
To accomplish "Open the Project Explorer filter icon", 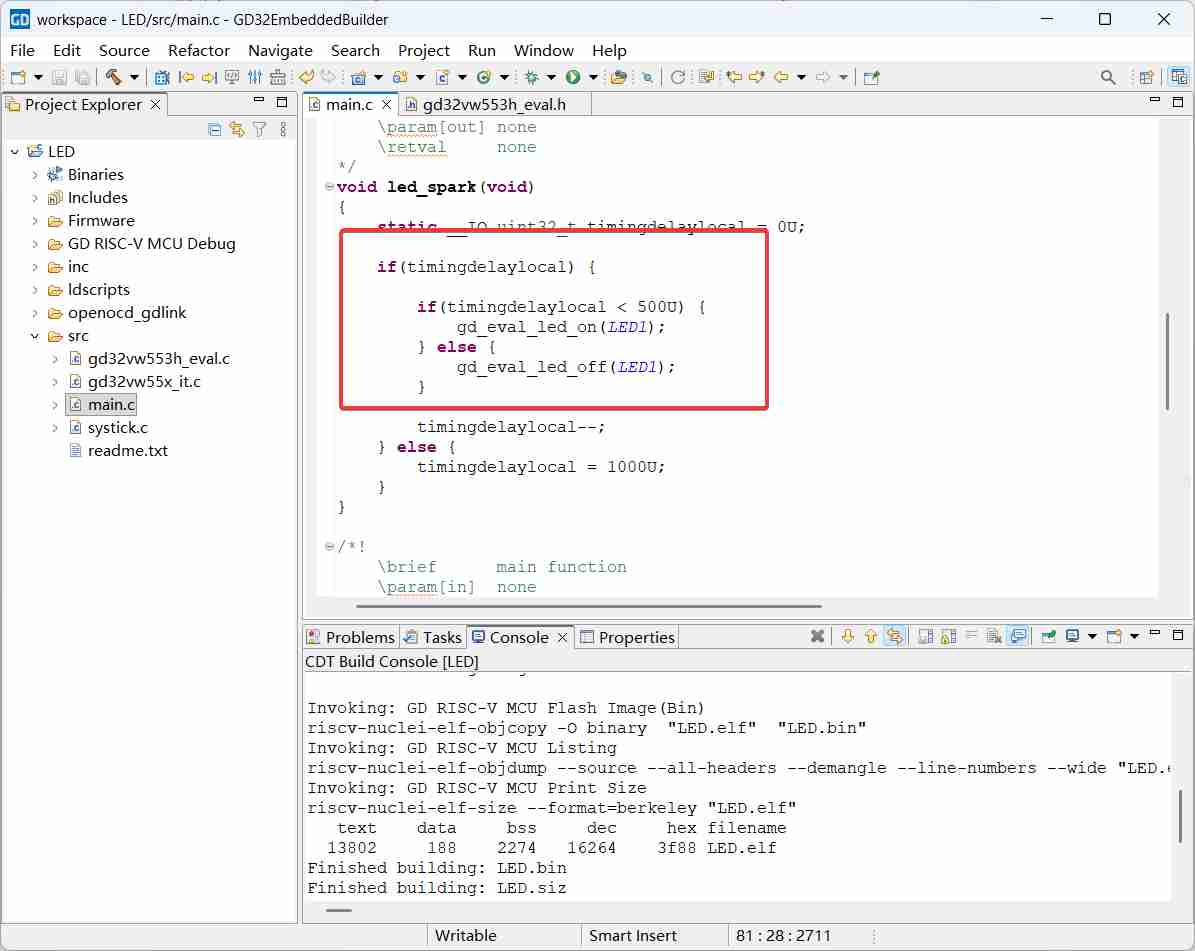I will pyautogui.click(x=259, y=129).
